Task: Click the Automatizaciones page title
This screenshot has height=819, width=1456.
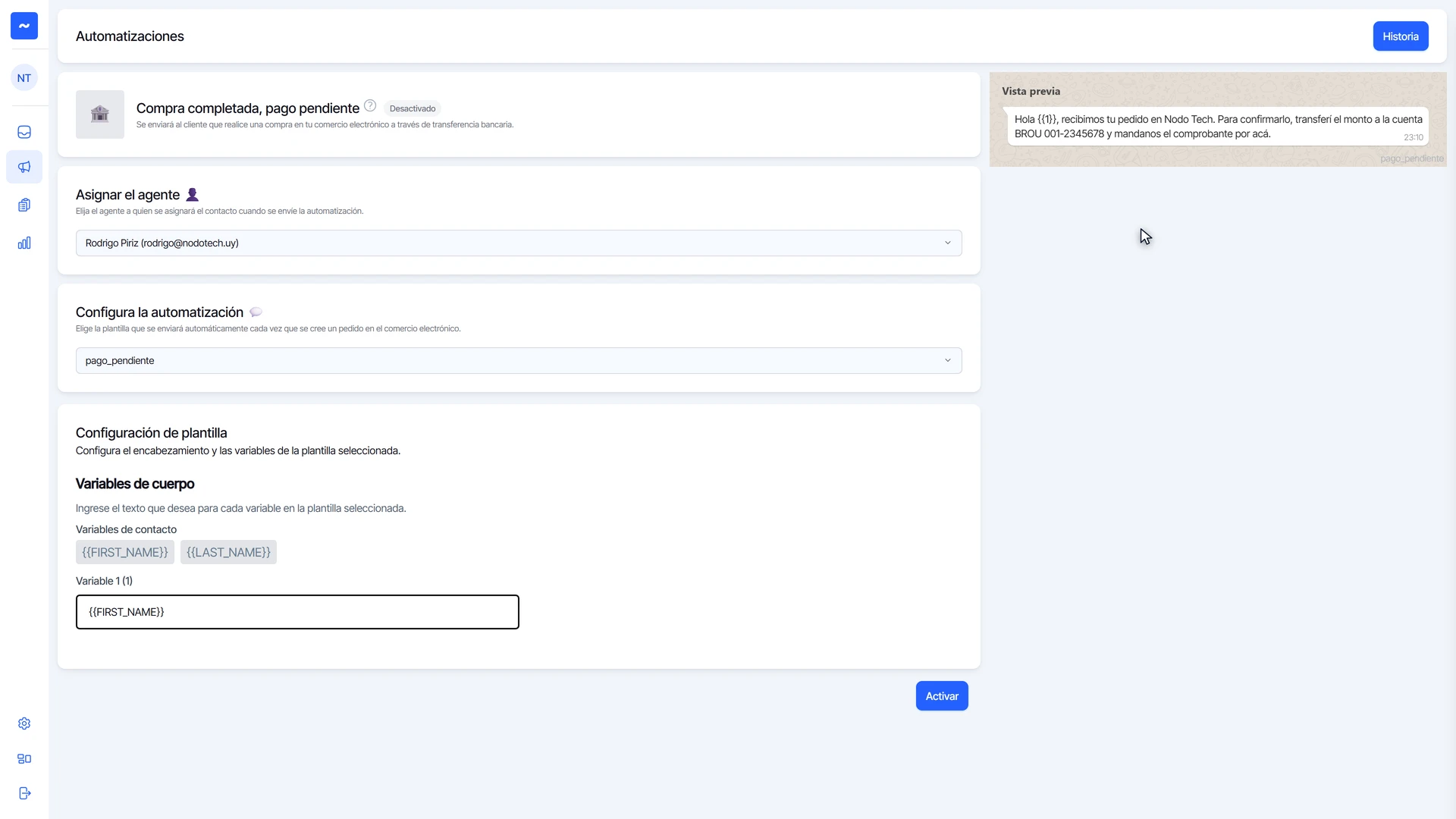Action: 130,36
